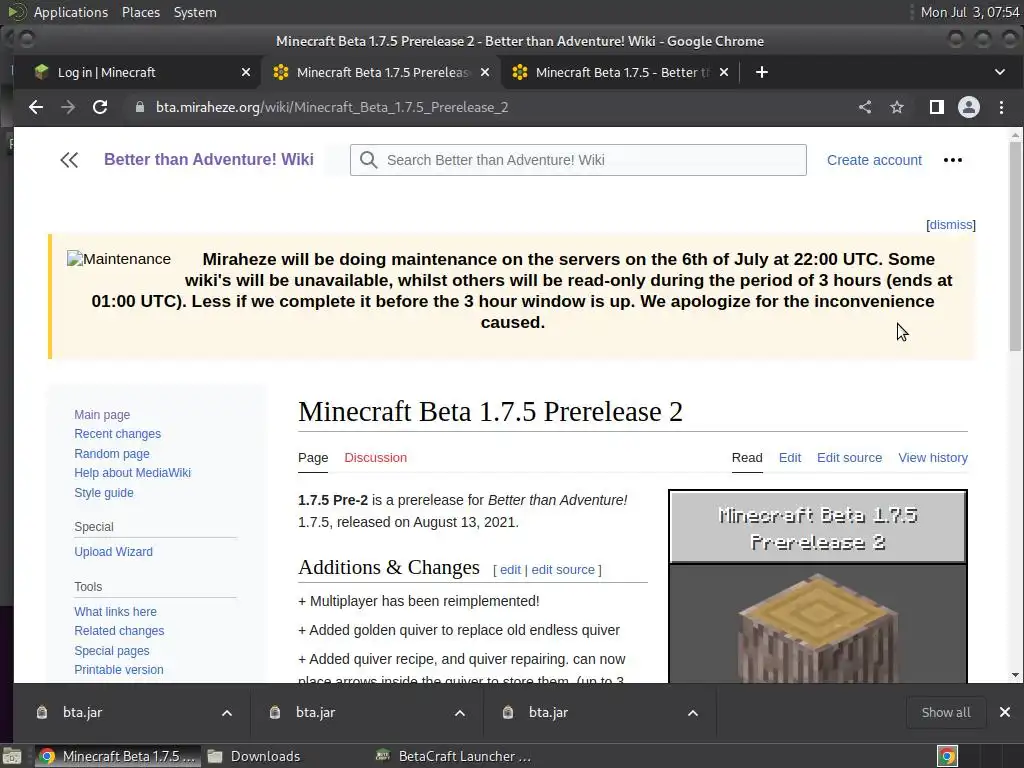Expand options for third bta.jar download
This screenshot has width=1024, height=768.
point(693,712)
